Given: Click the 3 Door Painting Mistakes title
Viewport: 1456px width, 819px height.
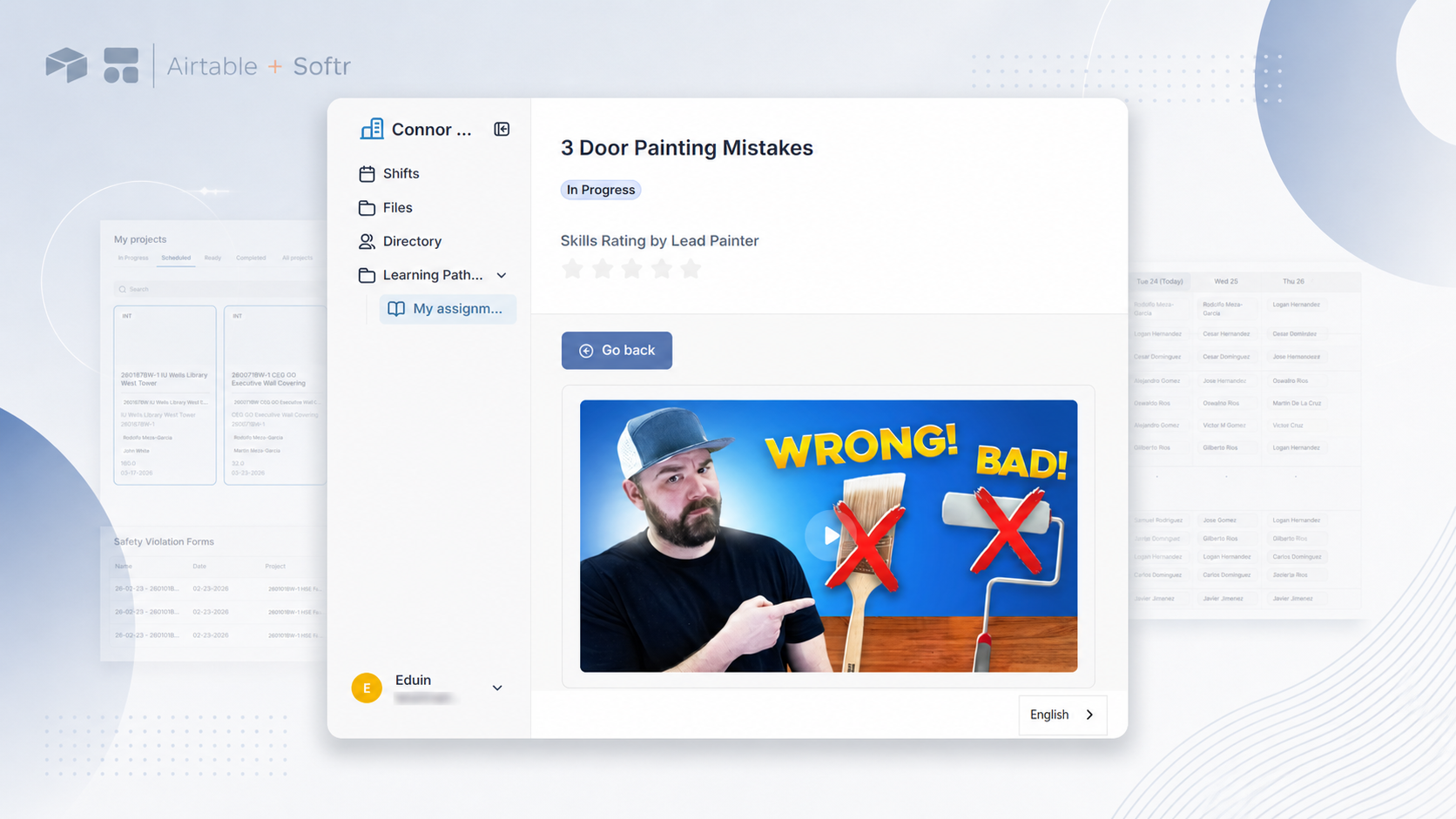Looking at the screenshot, I should point(687,148).
